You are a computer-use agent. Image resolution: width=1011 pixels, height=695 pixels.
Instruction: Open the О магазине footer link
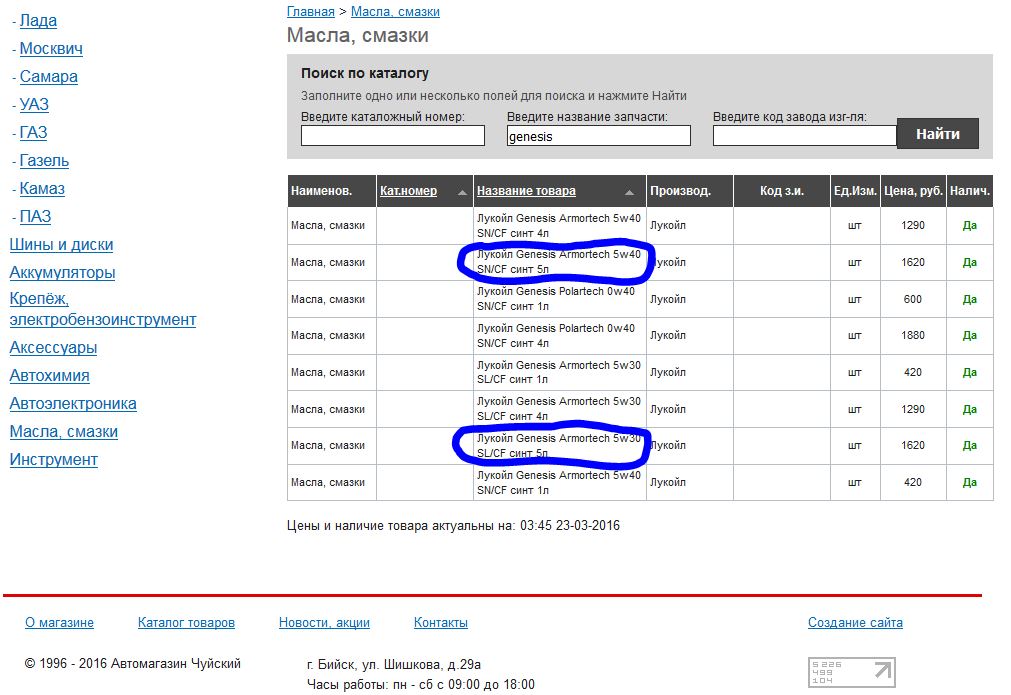click(59, 623)
